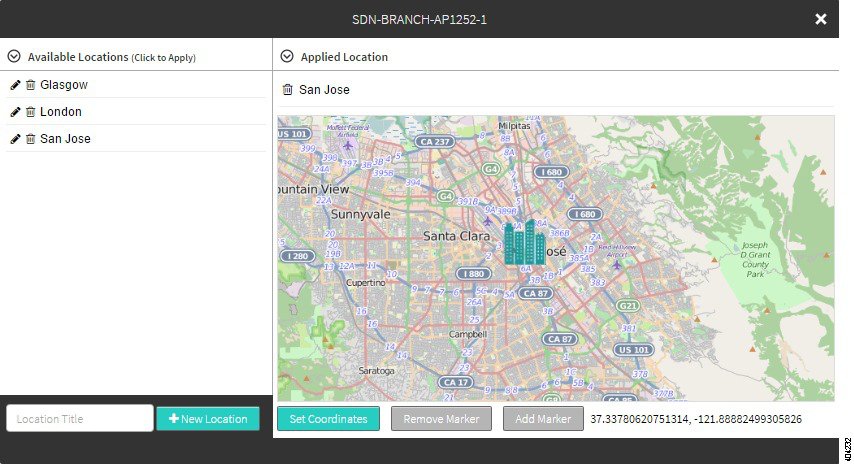Edit the London location with pencil icon
This screenshot has width=854, height=464.
point(15,112)
